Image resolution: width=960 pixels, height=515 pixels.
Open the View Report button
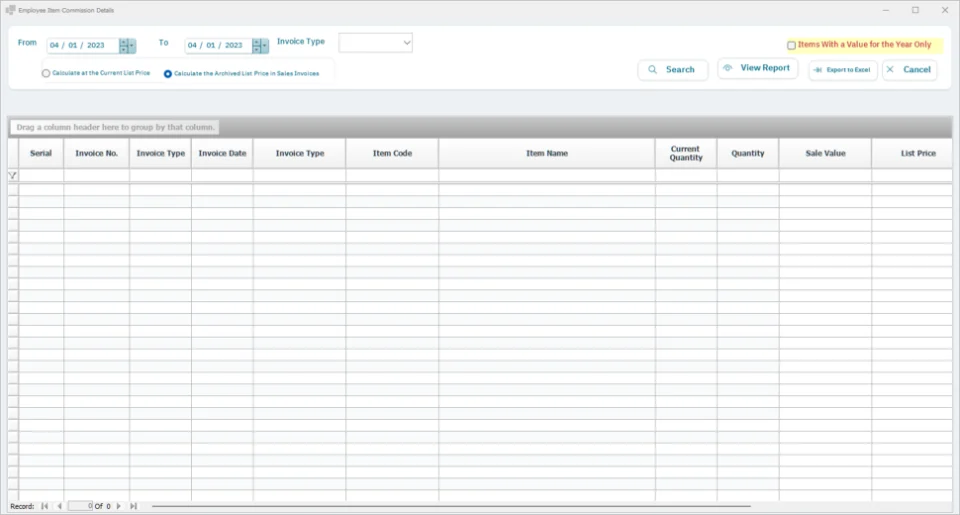757,68
